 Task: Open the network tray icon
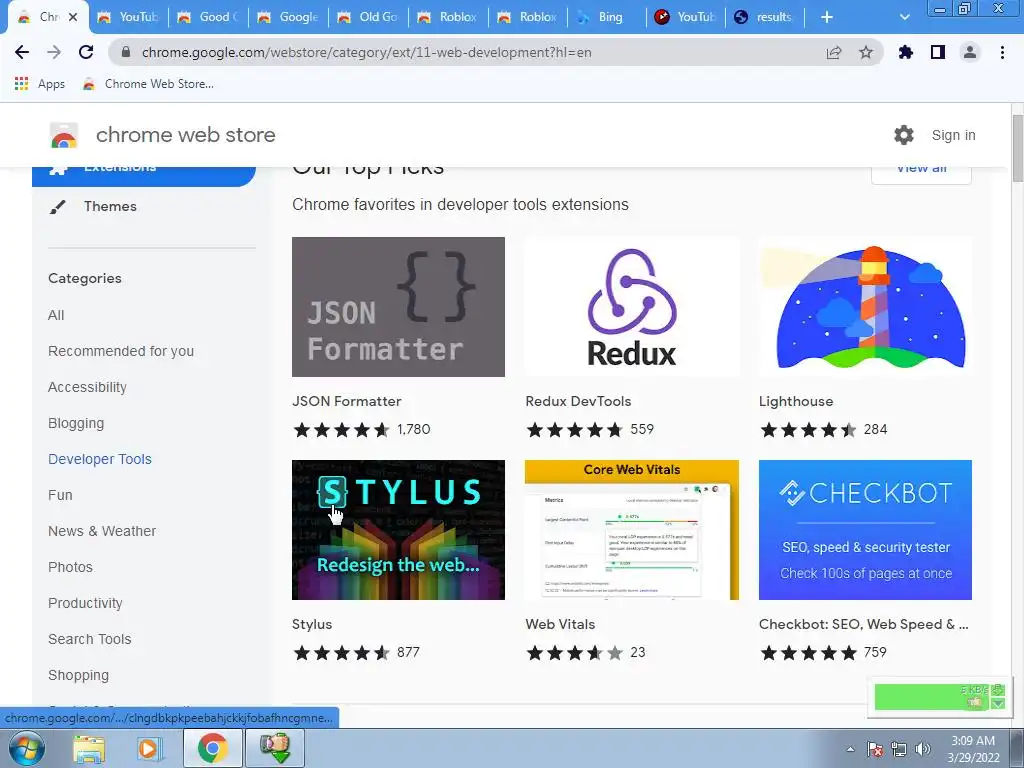(x=899, y=749)
